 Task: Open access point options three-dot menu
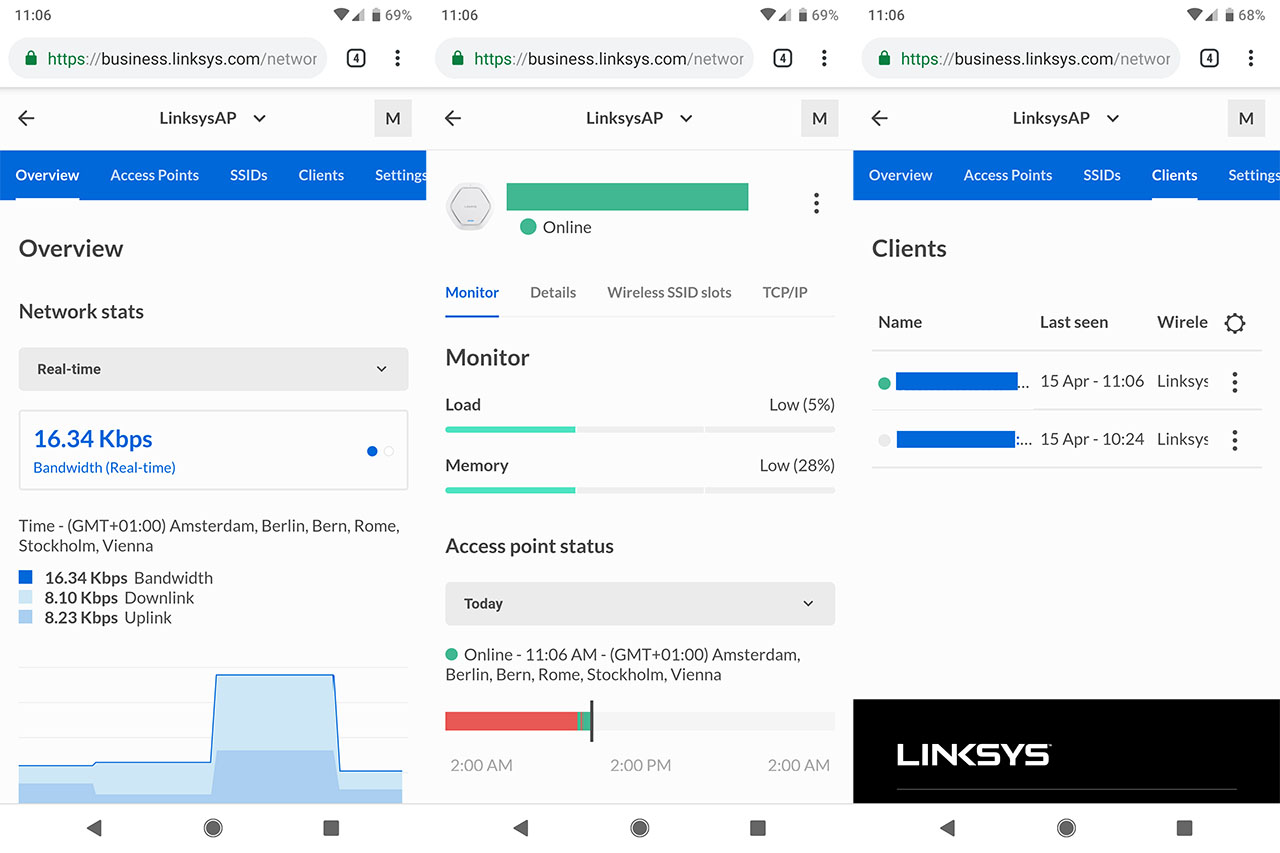(816, 204)
